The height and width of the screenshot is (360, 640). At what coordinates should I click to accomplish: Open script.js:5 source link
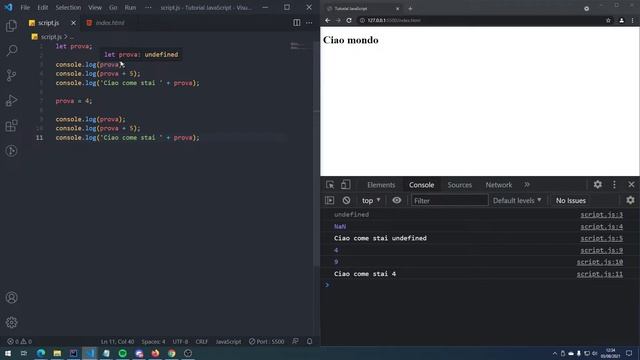click(602, 238)
